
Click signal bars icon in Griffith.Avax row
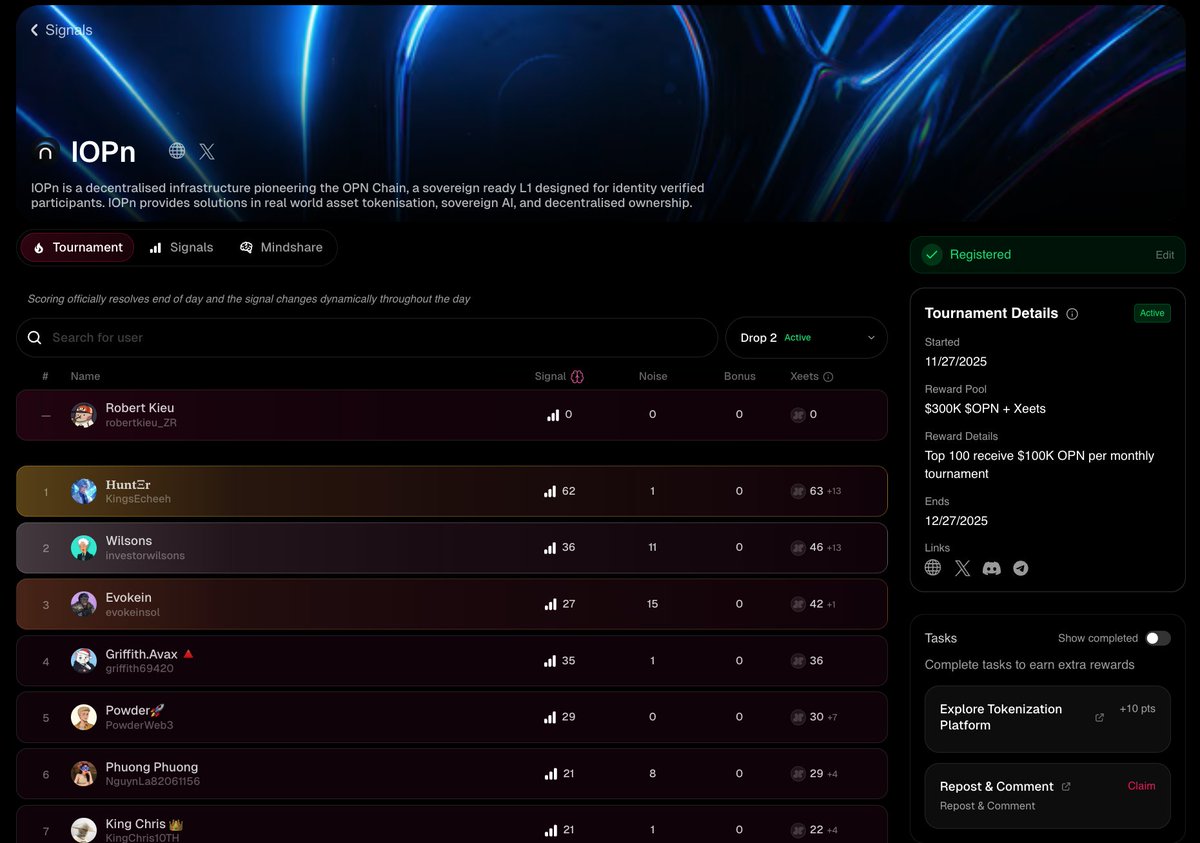(x=549, y=661)
